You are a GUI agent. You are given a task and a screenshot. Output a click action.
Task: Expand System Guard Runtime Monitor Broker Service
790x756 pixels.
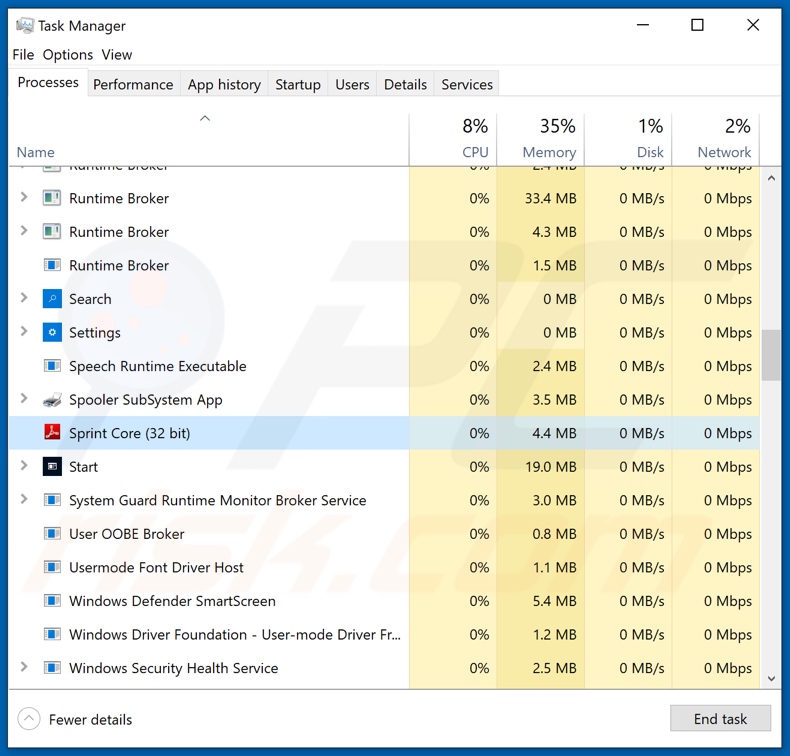23,499
